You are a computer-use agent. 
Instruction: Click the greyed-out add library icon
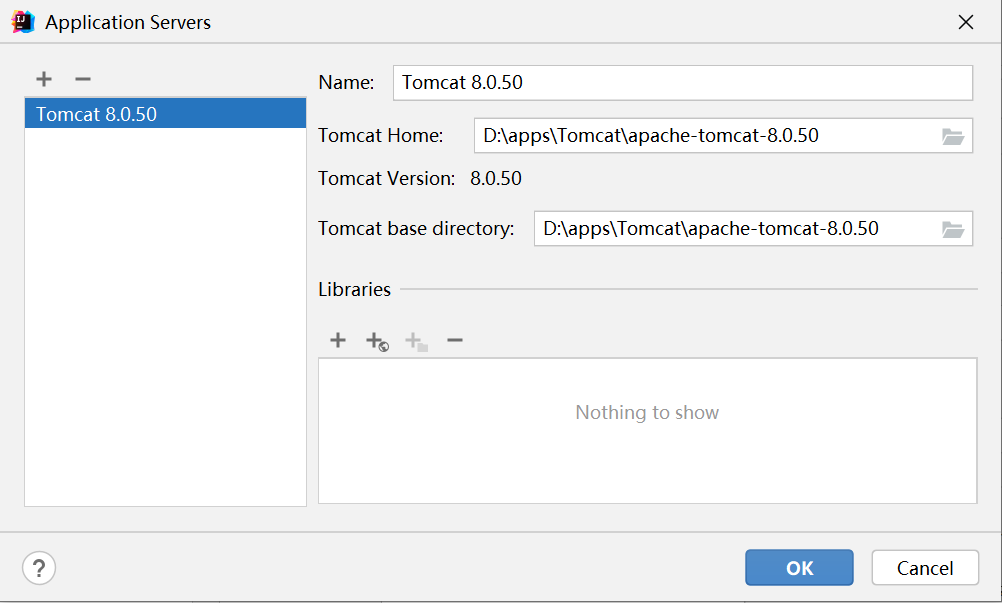coord(415,342)
